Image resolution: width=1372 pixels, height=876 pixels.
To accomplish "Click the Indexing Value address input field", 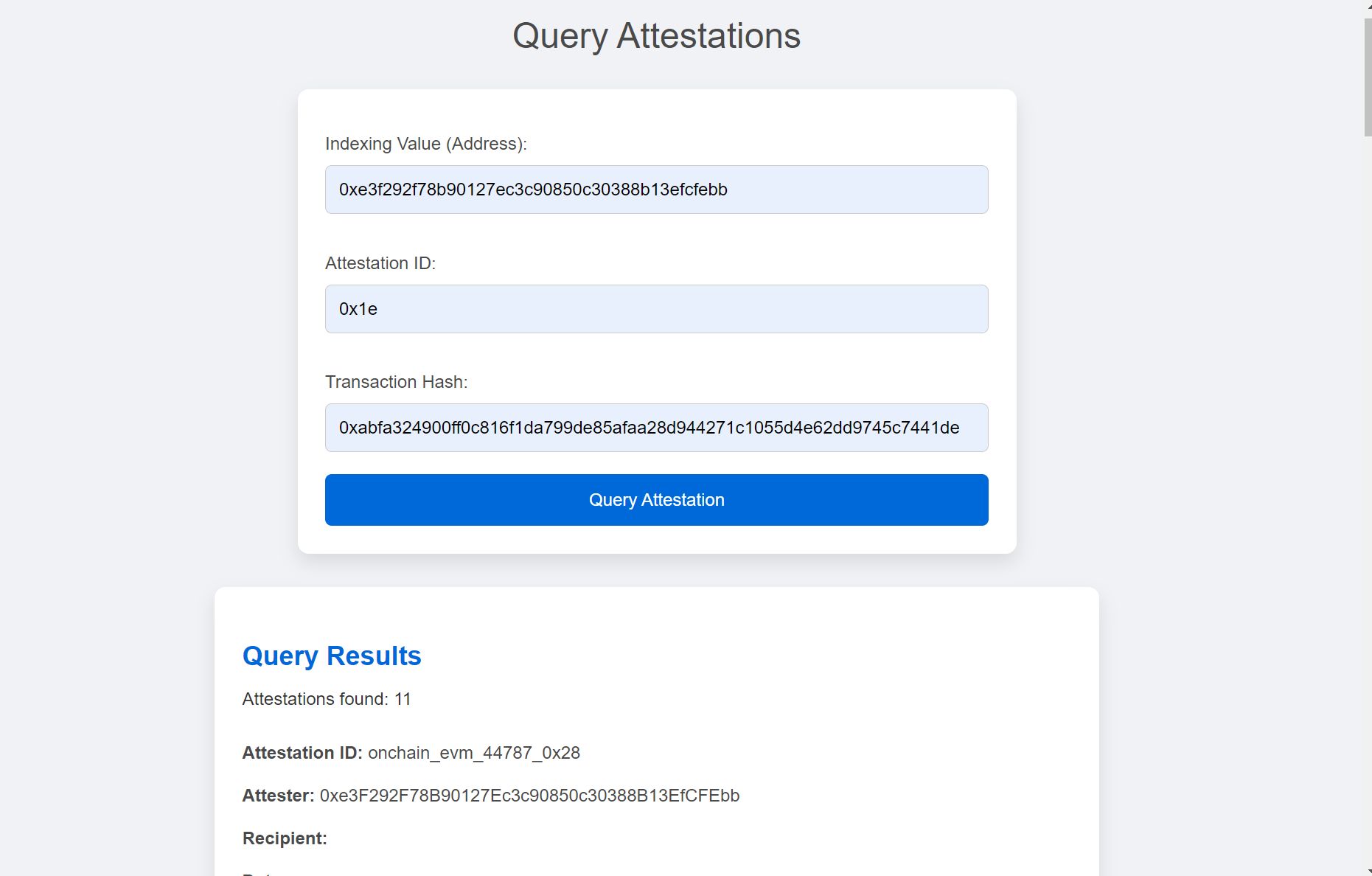I will click(656, 190).
